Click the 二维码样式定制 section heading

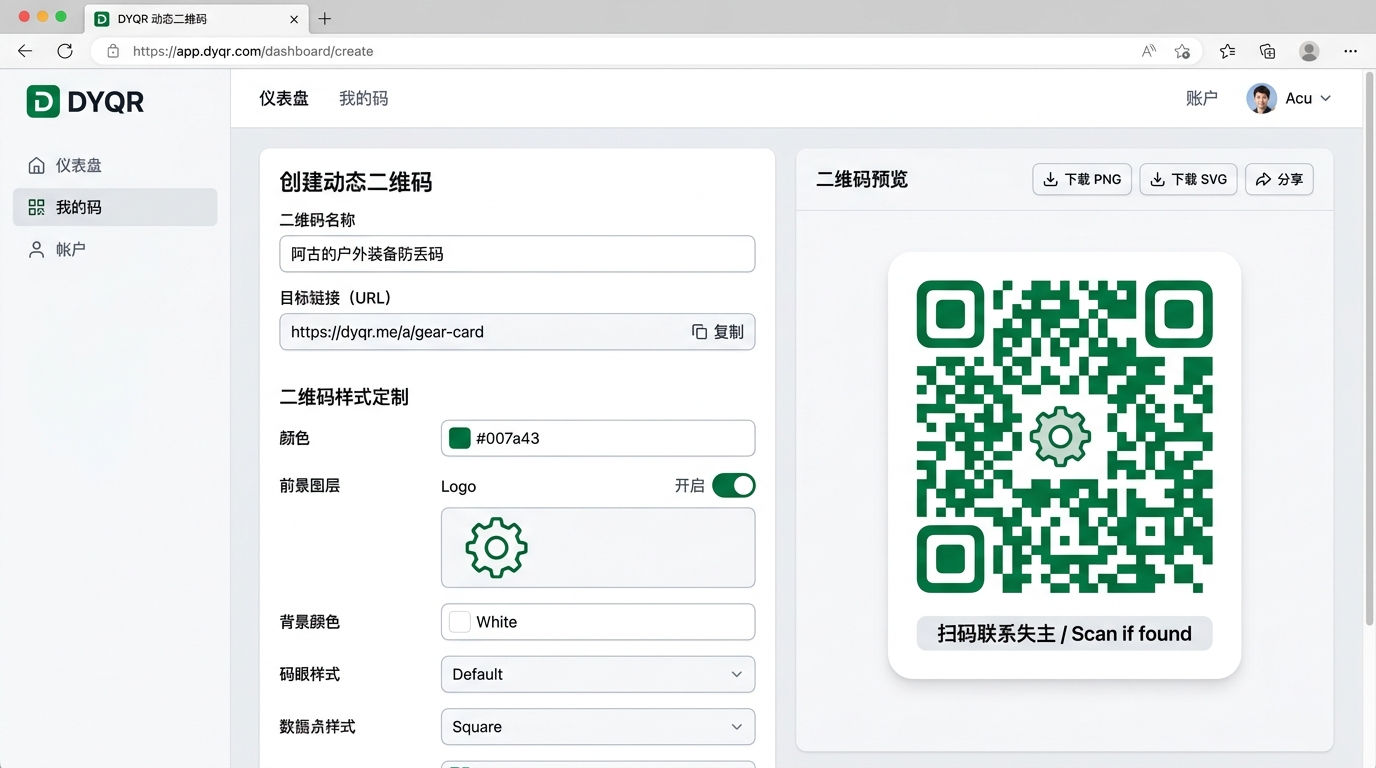[344, 397]
